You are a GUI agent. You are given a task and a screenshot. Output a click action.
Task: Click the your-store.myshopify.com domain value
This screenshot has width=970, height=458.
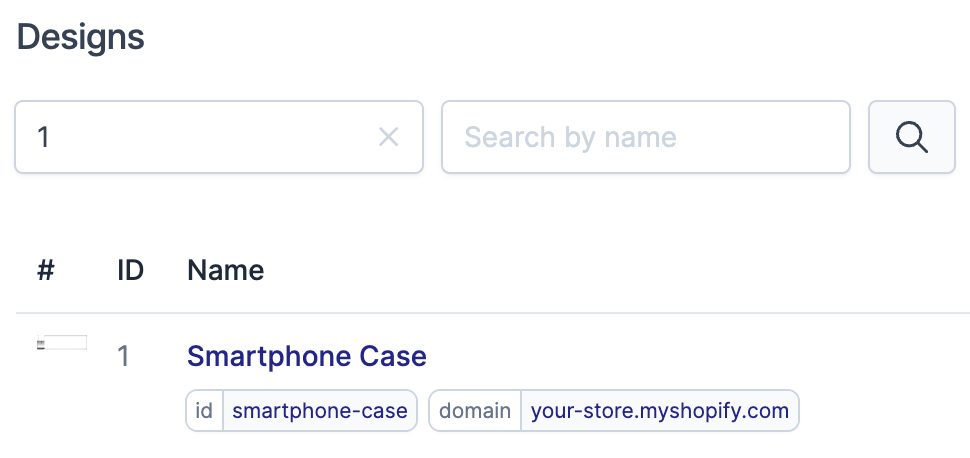[x=659, y=410]
